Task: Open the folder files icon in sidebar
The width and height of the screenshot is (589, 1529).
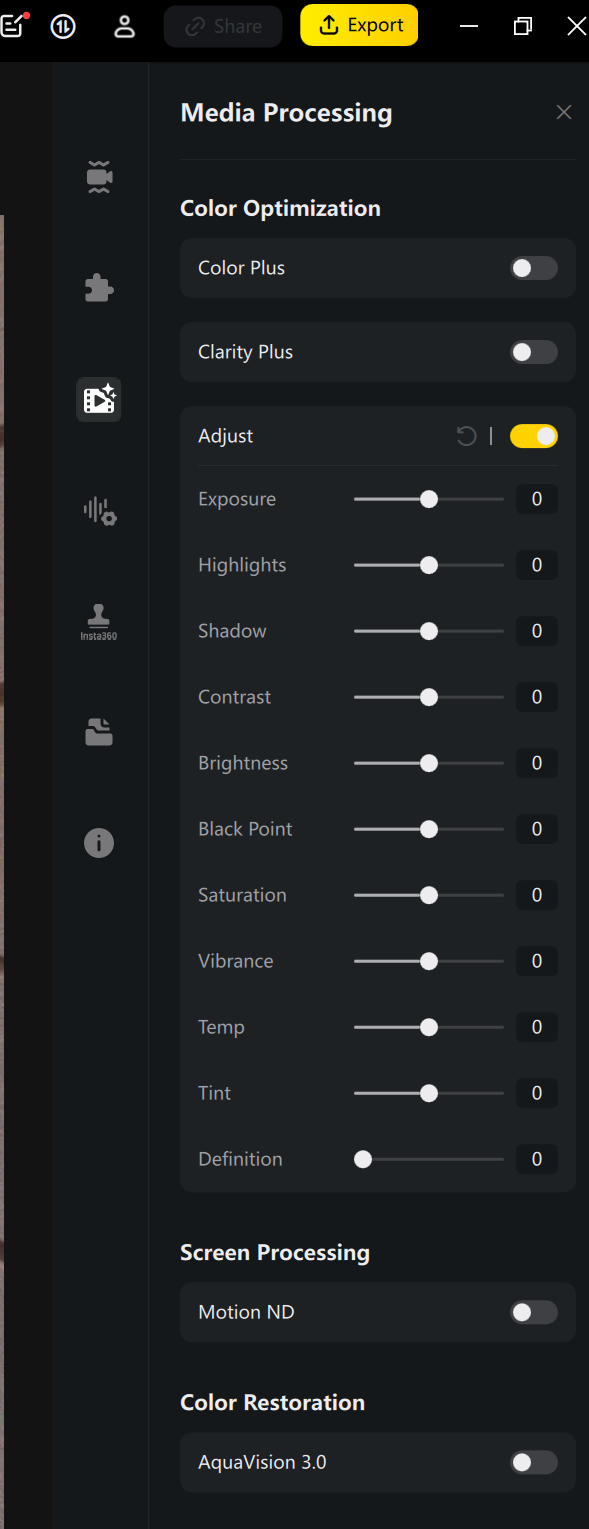Action: point(99,733)
